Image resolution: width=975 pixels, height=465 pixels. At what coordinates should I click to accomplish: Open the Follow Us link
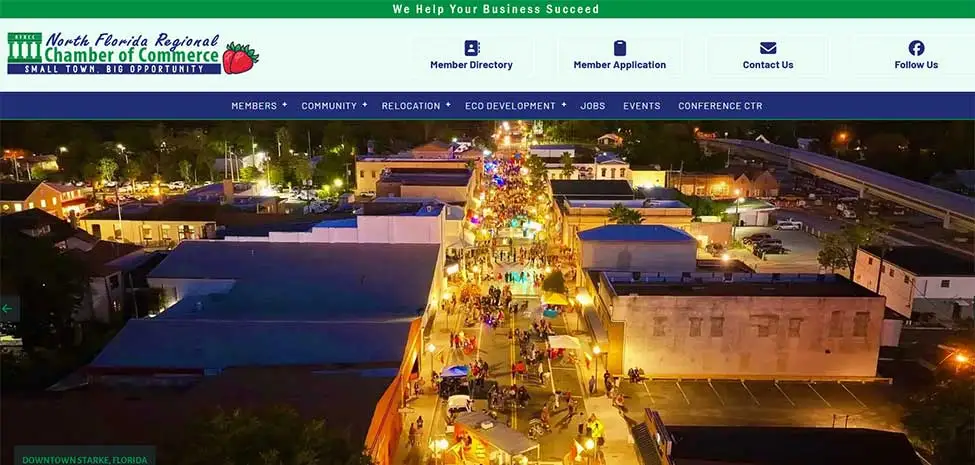pos(916,65)
